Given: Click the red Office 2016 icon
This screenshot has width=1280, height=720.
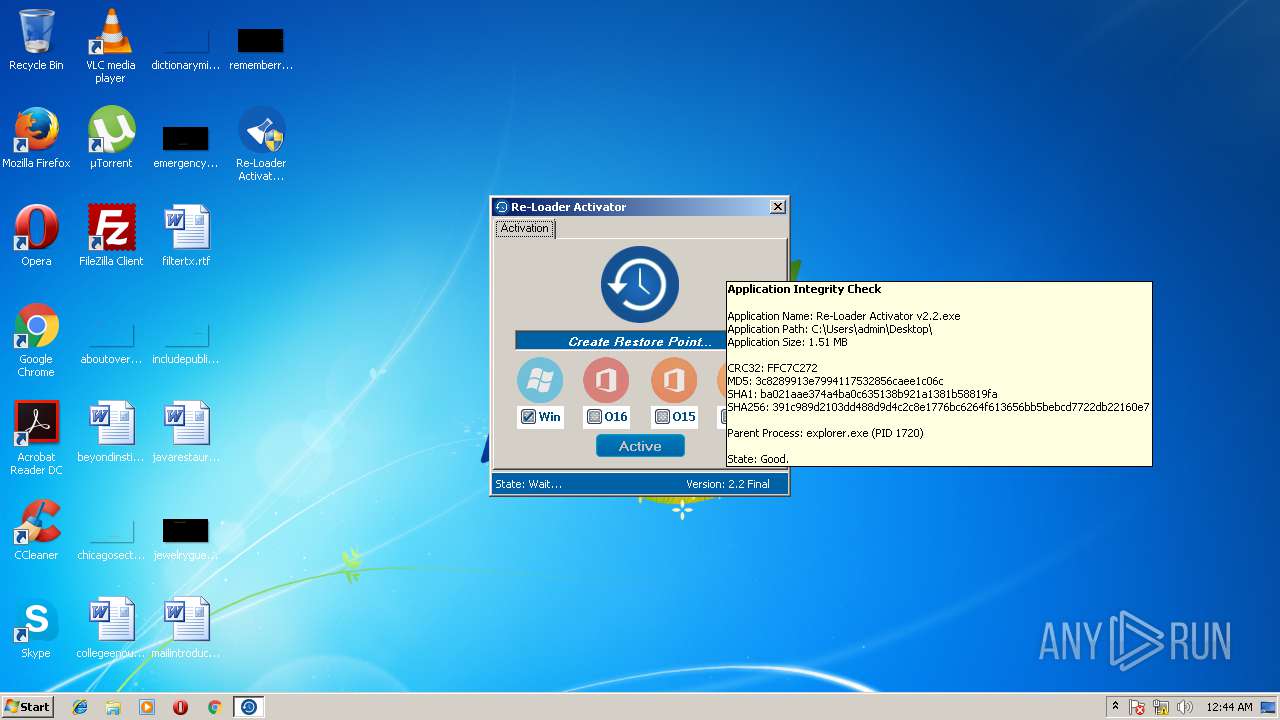Looking at the screenshot, I should tap(606, 380).
